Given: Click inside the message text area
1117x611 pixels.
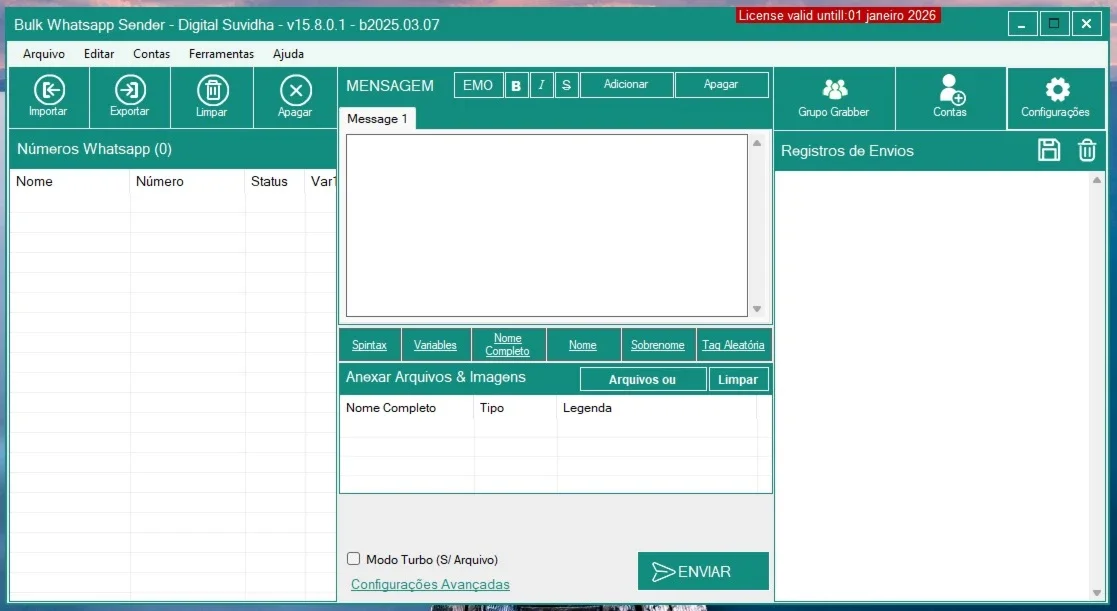Looking at the screenshot, I should (x=546, y=225).
